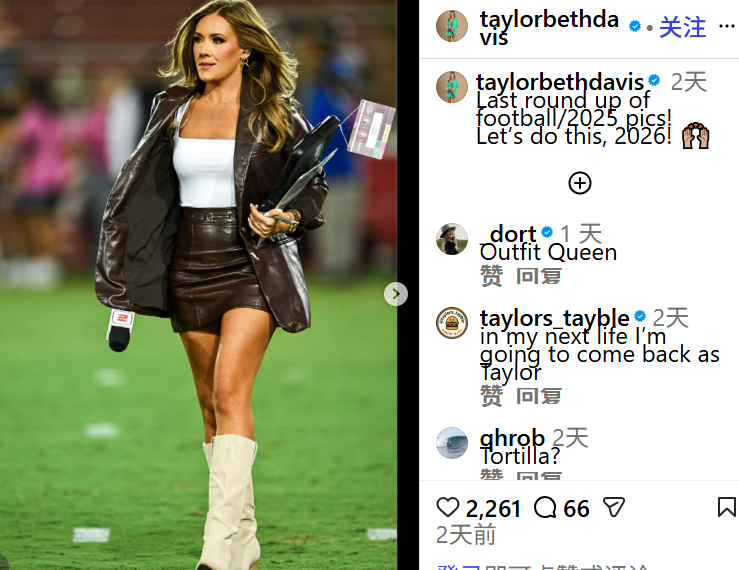Like the taylors_tayble comment with 赞
Viewport: 739px width, 570px height.
pyautogui.click(x=491, y=395)
